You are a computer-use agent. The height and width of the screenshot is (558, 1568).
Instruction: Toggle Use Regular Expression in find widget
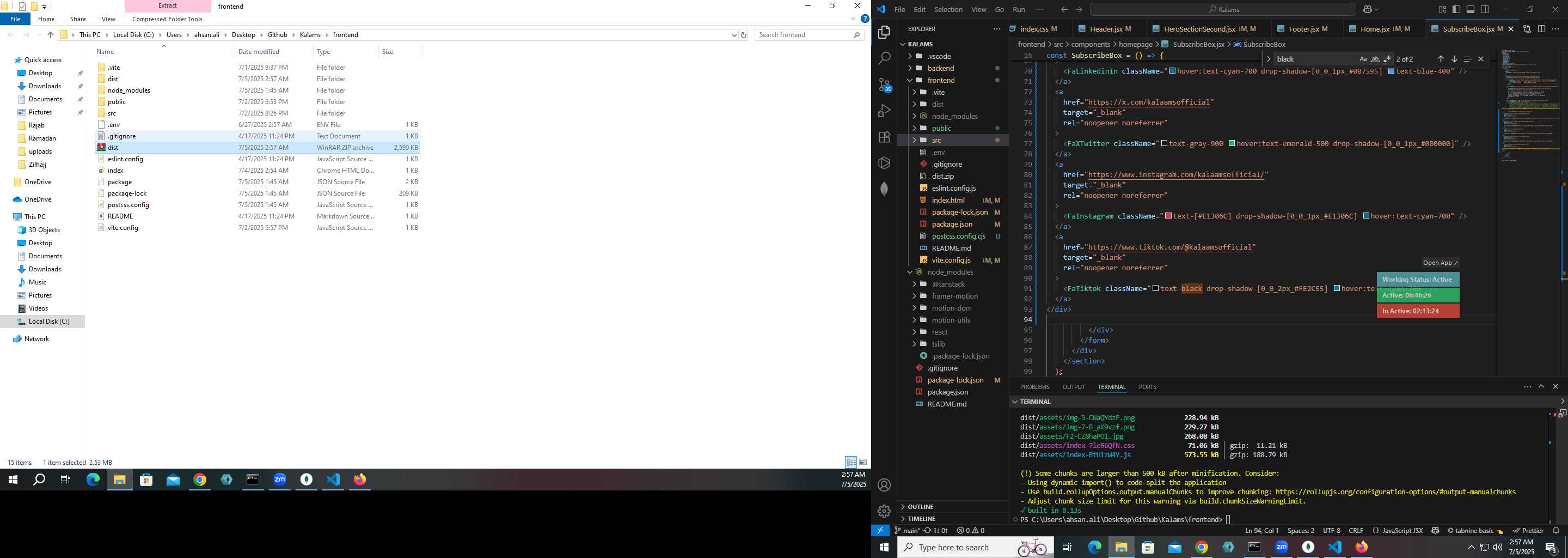1387,59
